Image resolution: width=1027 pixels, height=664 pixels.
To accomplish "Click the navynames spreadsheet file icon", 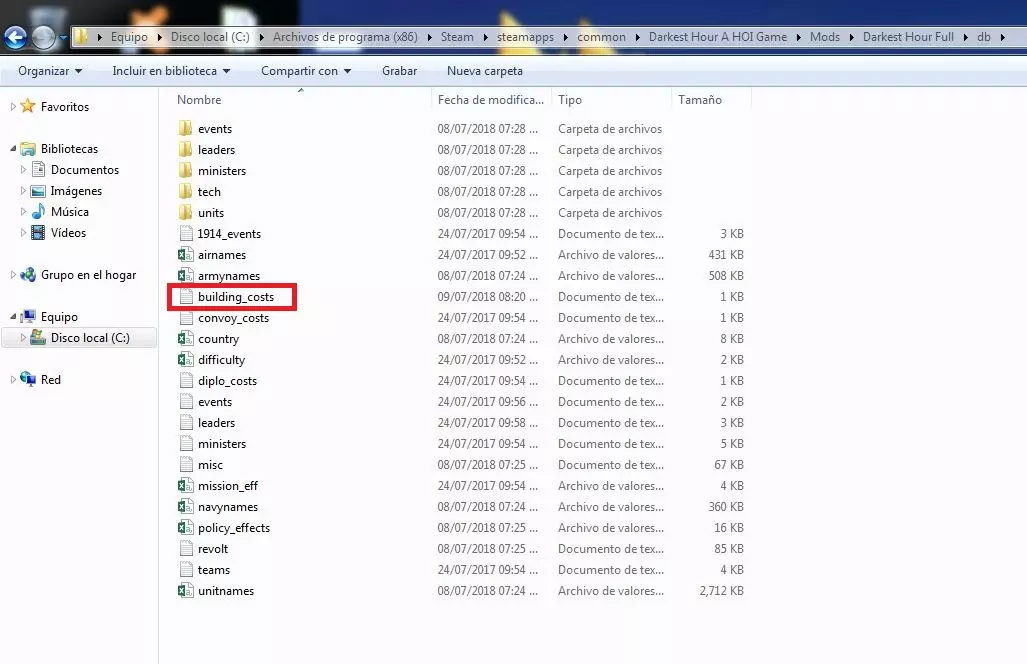I will point(186,506).
